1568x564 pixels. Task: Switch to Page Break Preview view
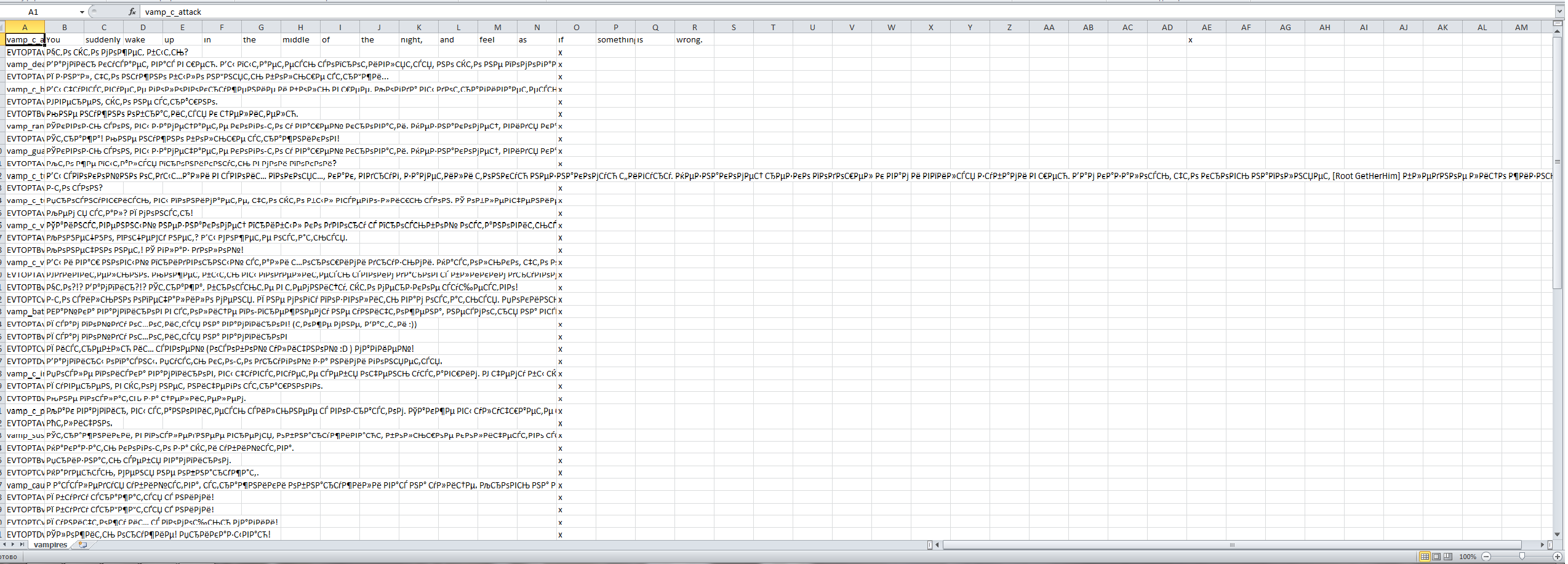[x=1448, y=557]
